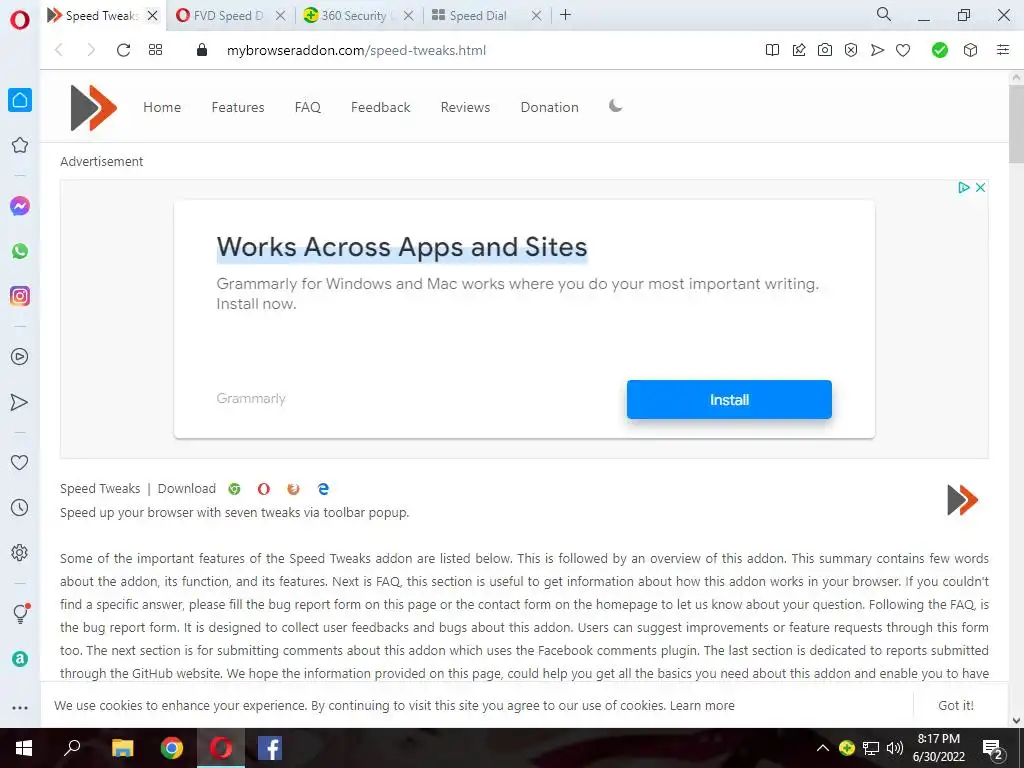Screen dimensions: 1024x768
Task: Reload the current page
Action: click(123, 50)
